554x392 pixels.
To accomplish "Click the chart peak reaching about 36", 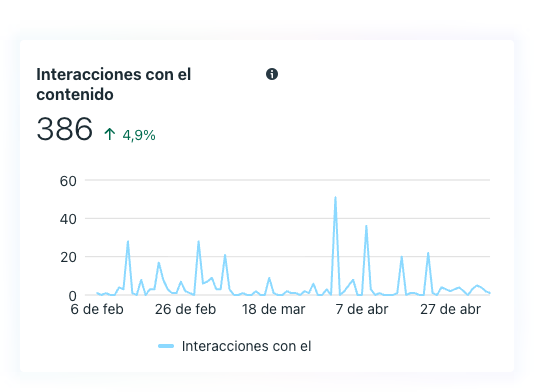I will [x=366, y=226].
